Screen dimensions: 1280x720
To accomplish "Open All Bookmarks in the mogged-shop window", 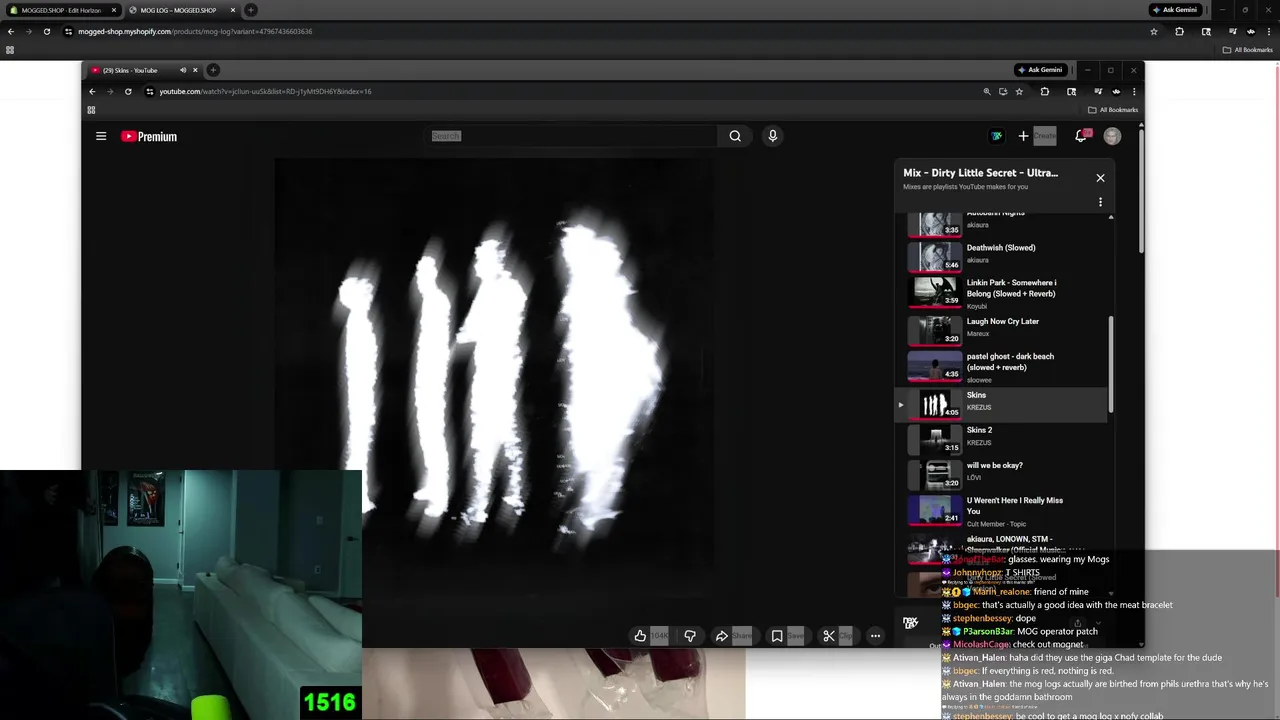I will coord(1248,50).
